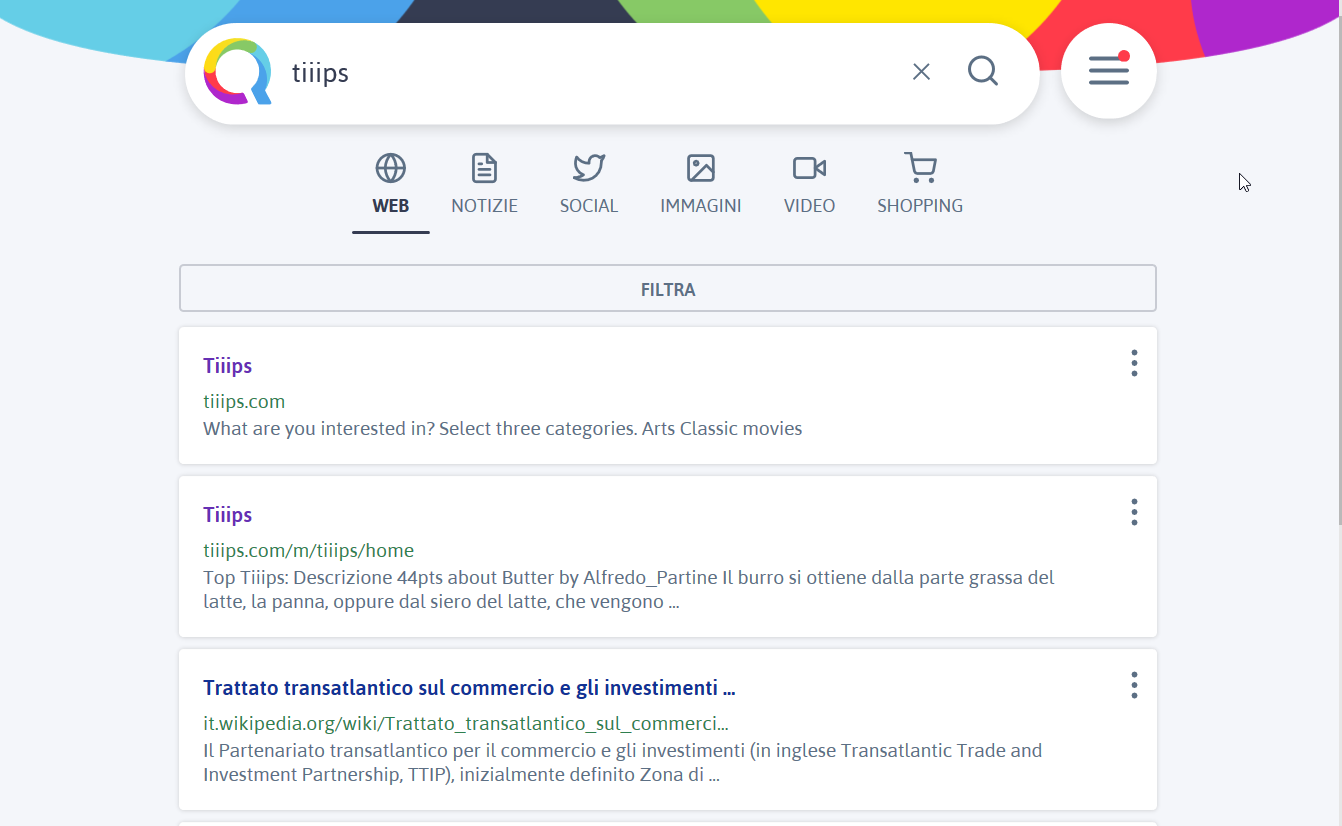Screen dimensions: 1342x826
Task: Open options menu for first Tiiips result
Action: click(x=1133, y=363)
